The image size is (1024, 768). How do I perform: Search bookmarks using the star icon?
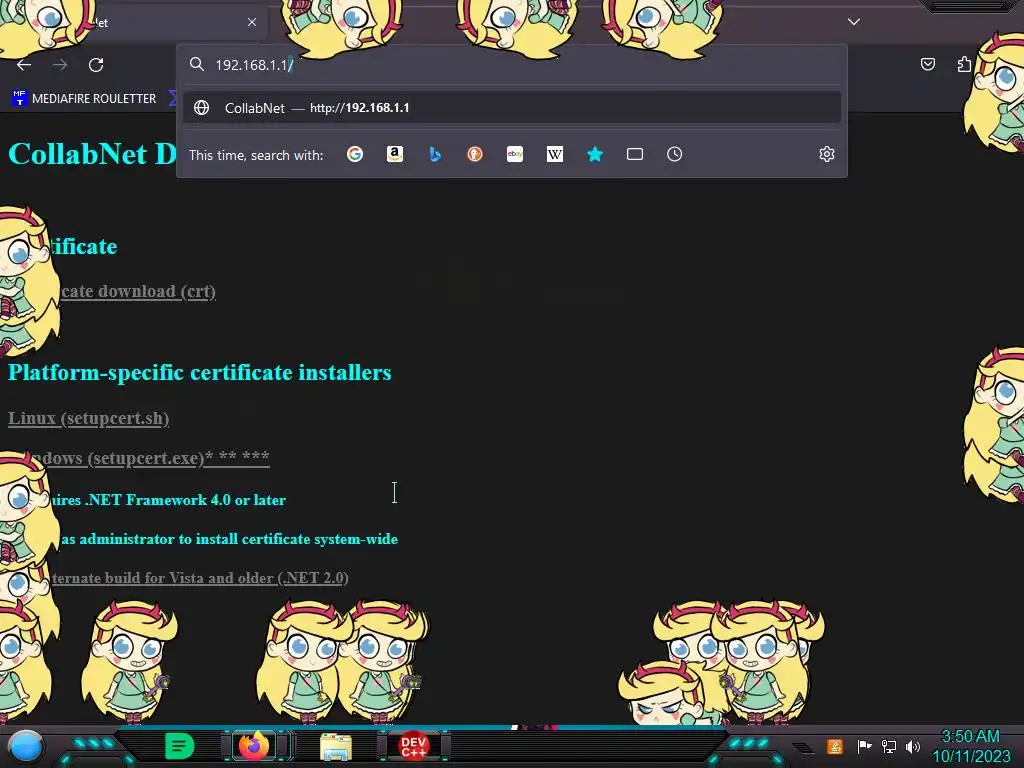pos(595,154)
